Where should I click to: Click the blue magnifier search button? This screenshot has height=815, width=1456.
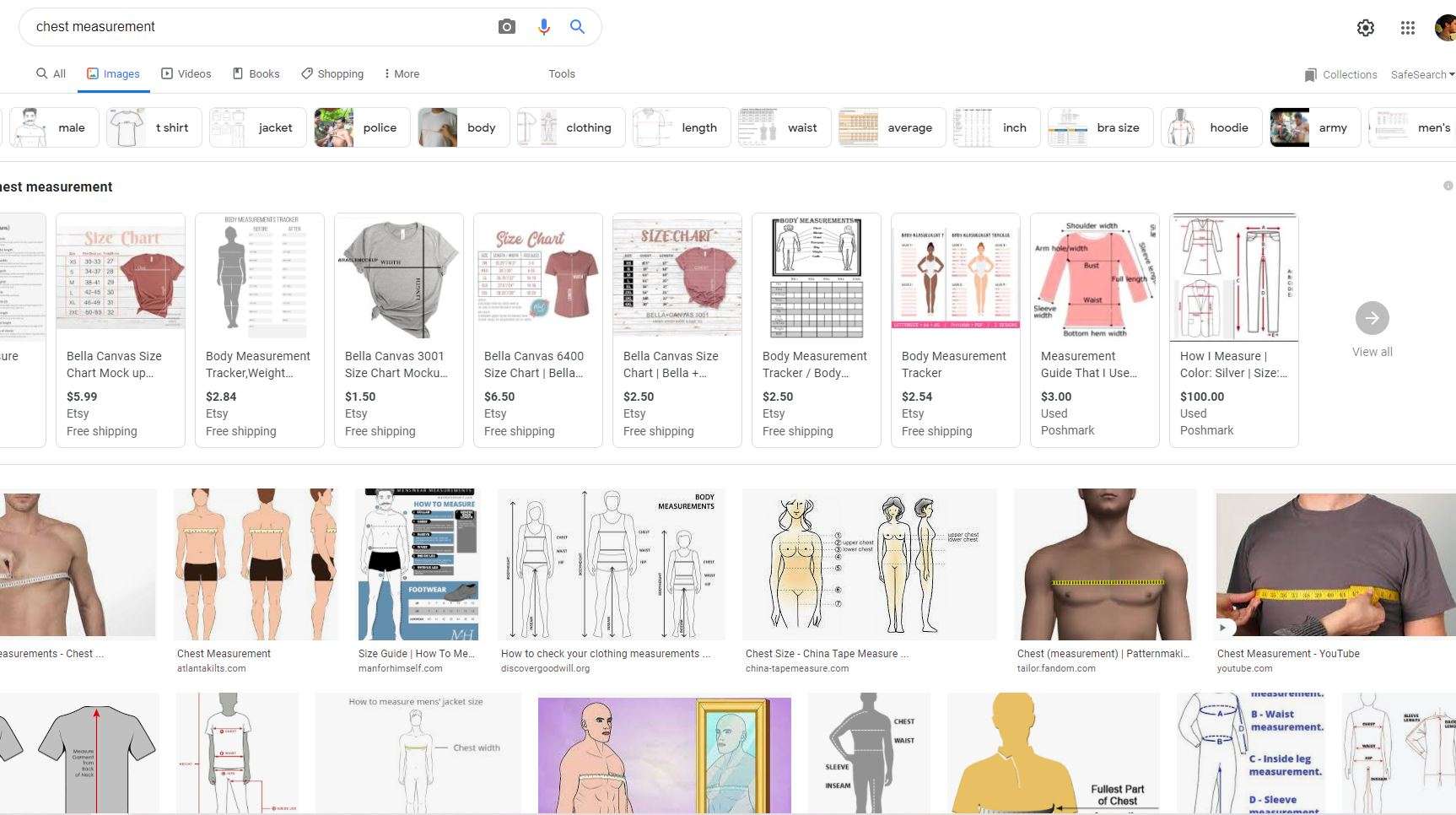pyautogui.click(x=577, y=27)
